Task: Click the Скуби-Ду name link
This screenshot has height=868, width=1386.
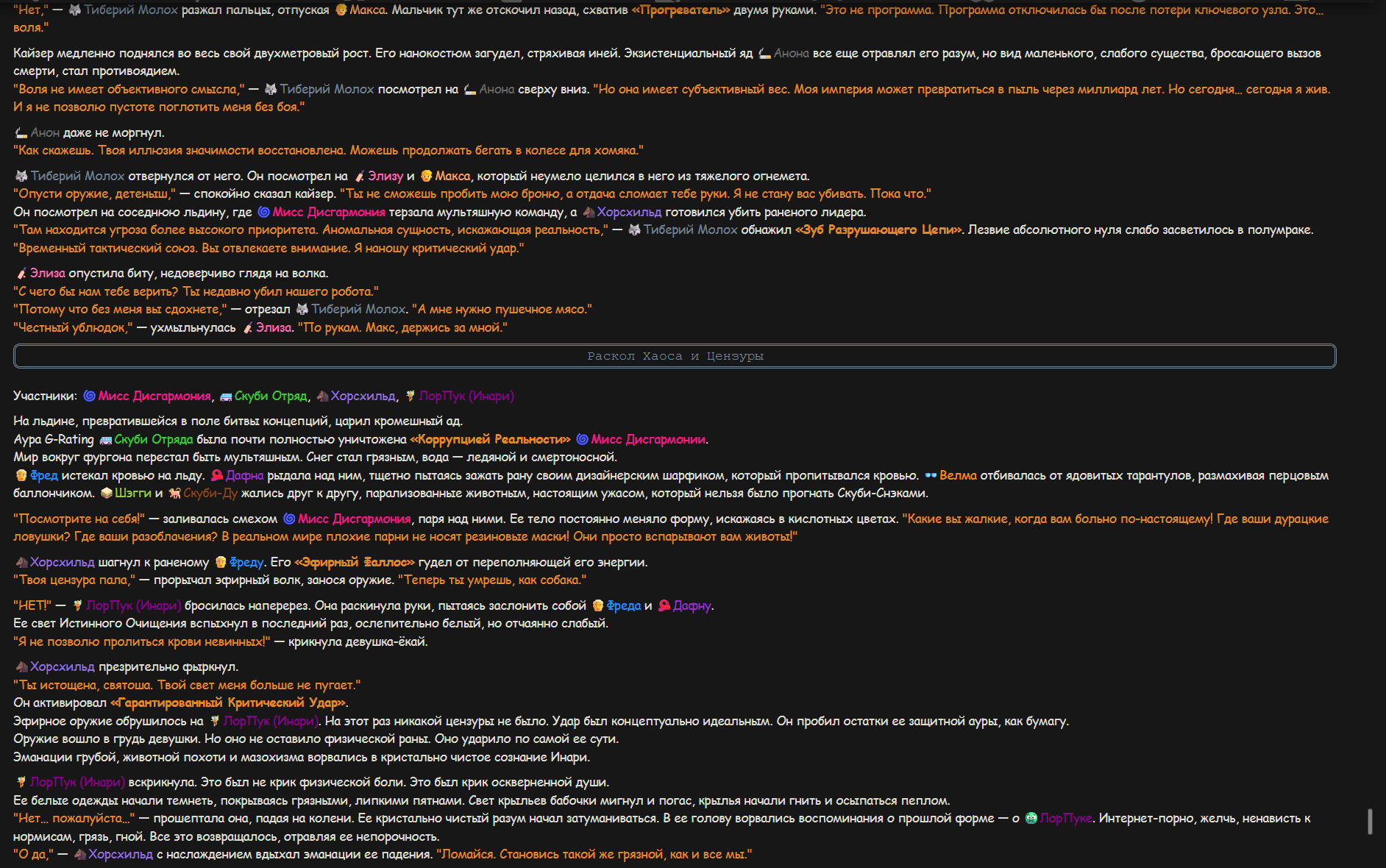Action: click(x=210, y=493)
